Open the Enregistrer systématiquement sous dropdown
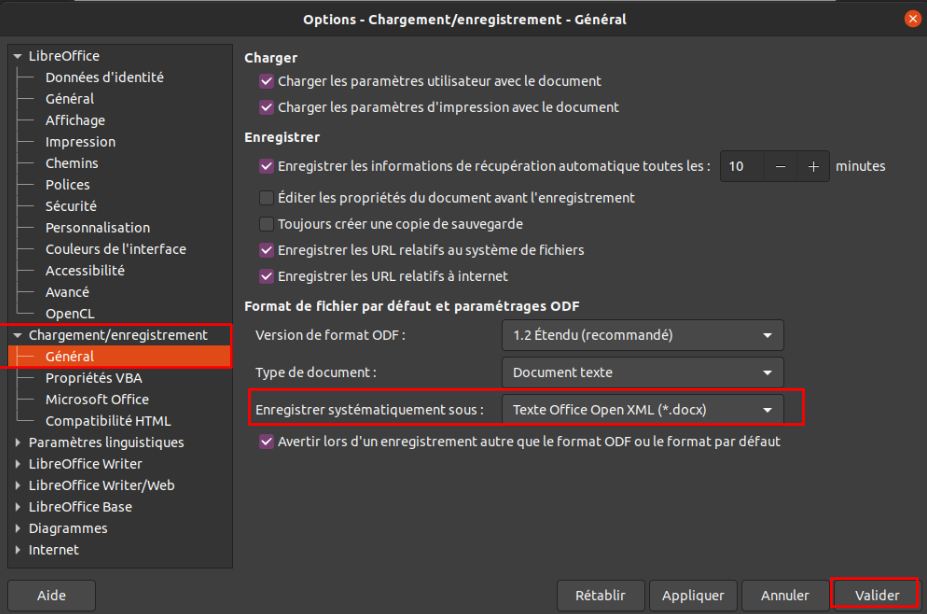 [x=643, y=410]
